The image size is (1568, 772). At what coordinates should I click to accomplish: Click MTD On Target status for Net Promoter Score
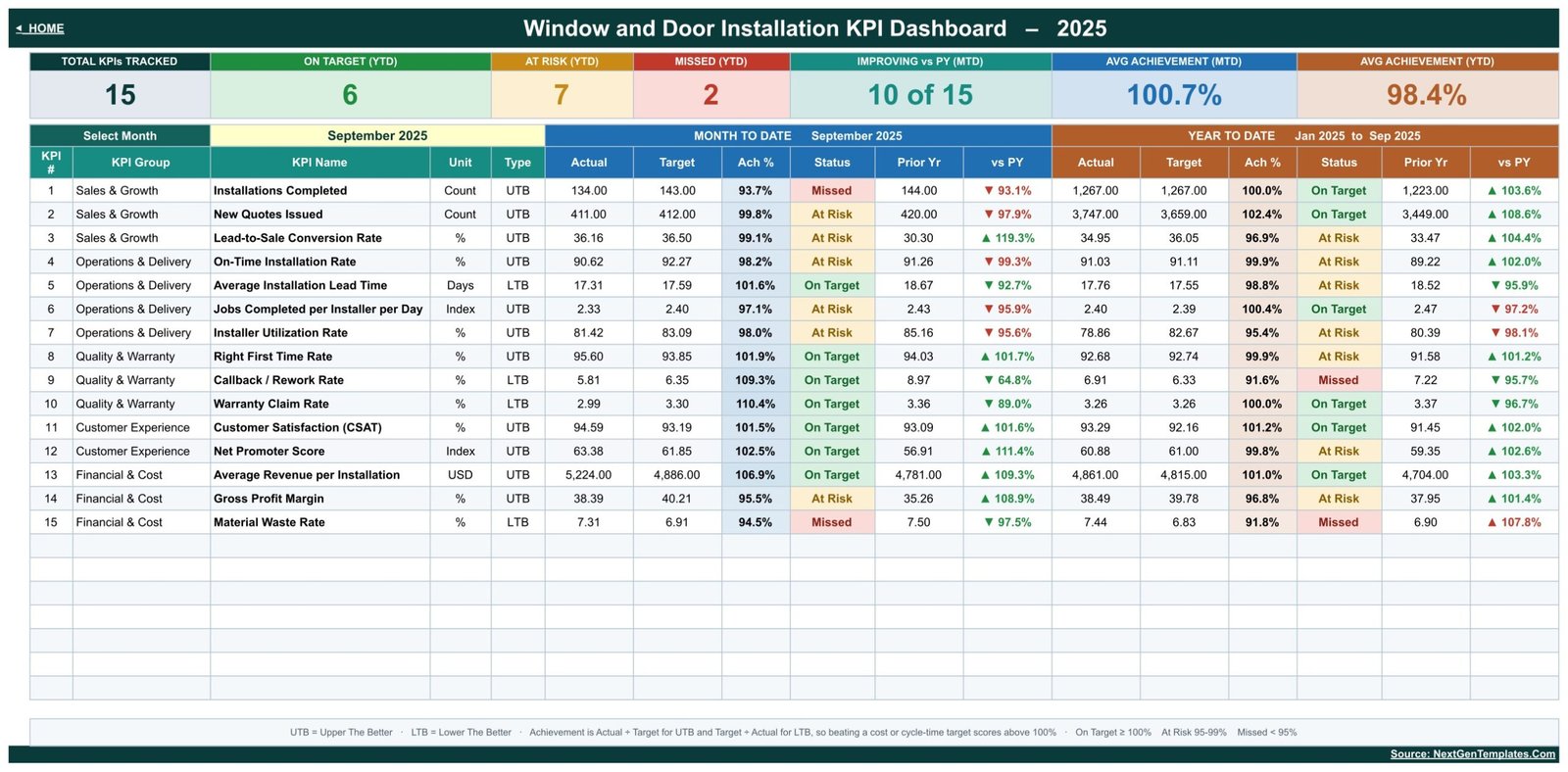[x=832, y=451]
